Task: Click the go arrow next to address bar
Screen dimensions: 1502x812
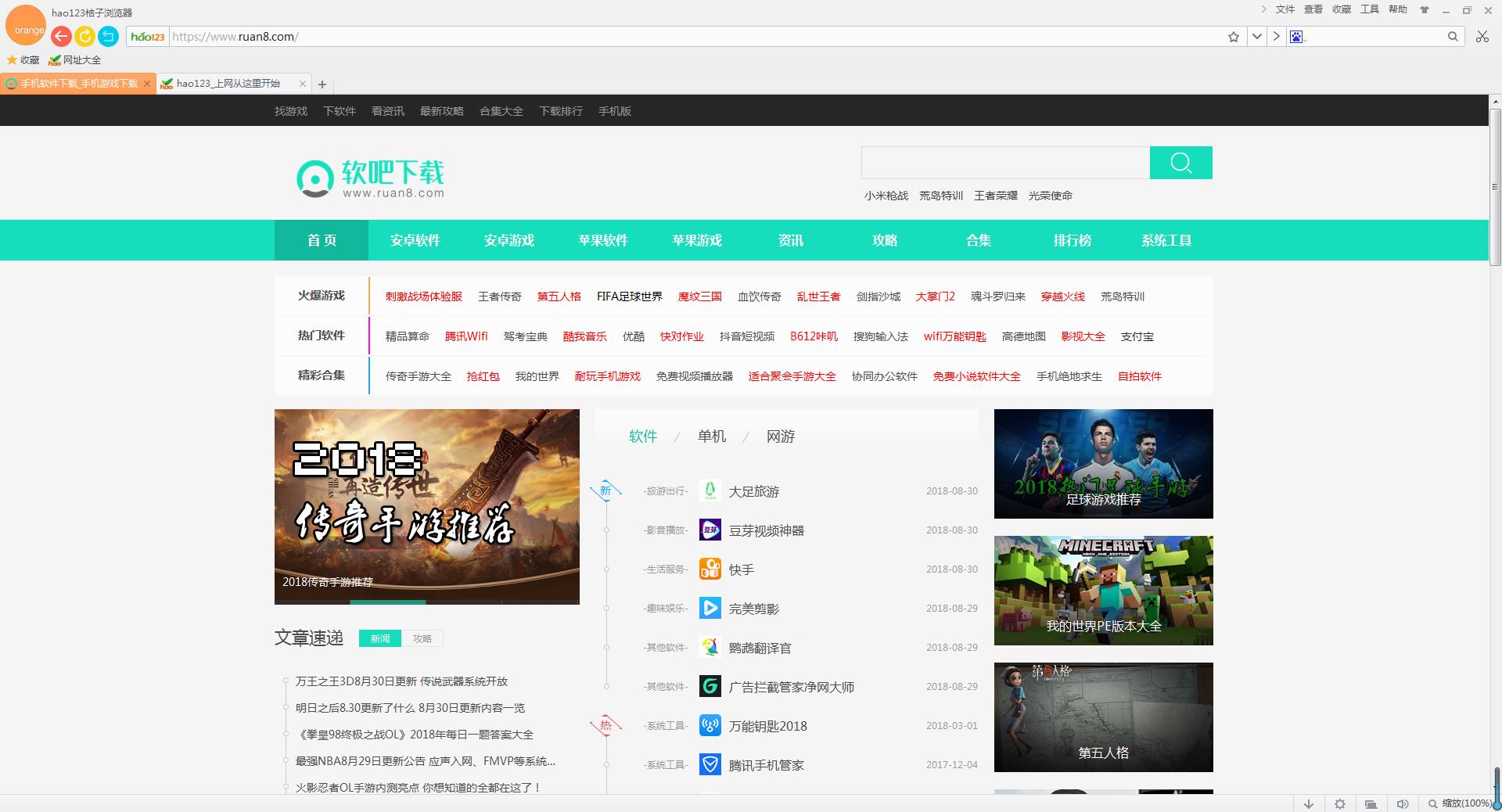Action: click(1276, 37)
